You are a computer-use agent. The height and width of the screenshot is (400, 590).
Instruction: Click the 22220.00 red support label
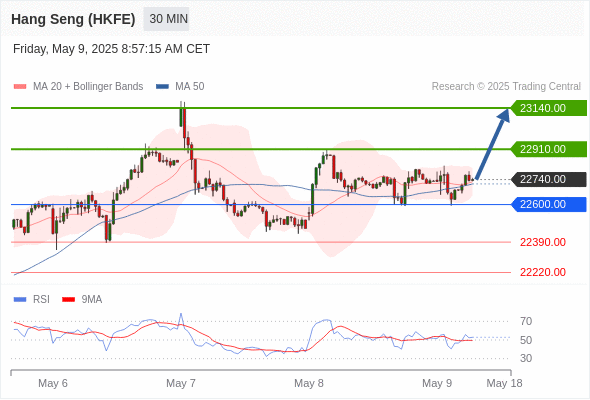click(x=543, y=272)
